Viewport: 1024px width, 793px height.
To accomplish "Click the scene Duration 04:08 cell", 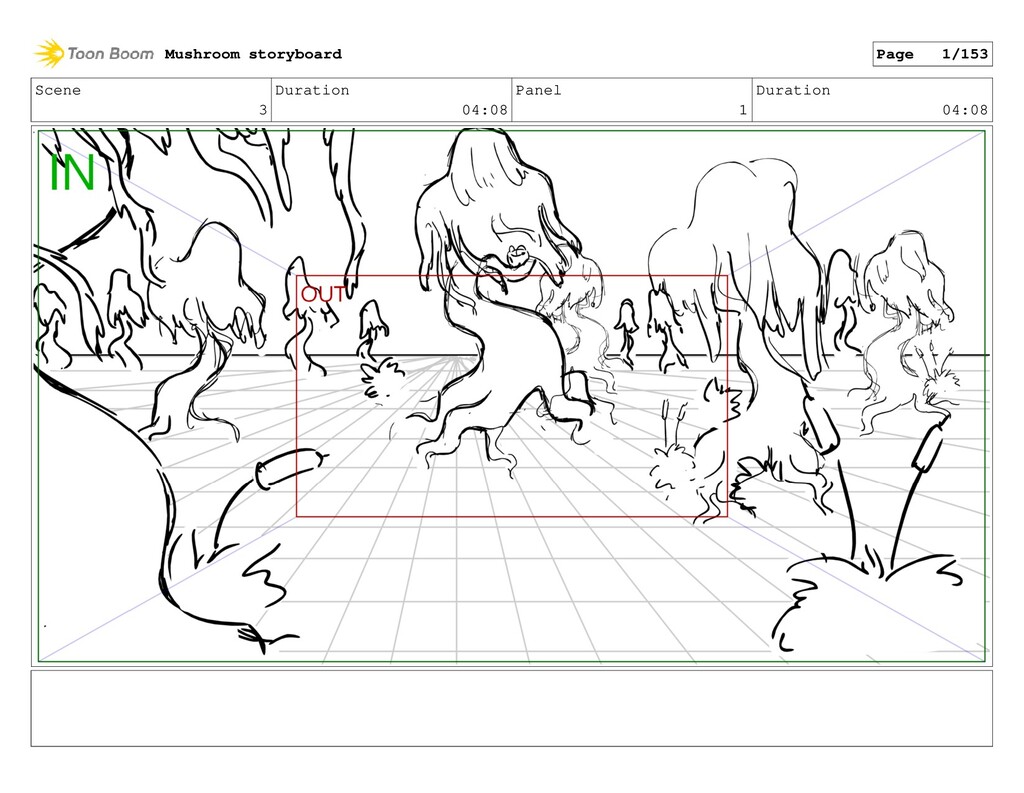I will pos(391,100).
